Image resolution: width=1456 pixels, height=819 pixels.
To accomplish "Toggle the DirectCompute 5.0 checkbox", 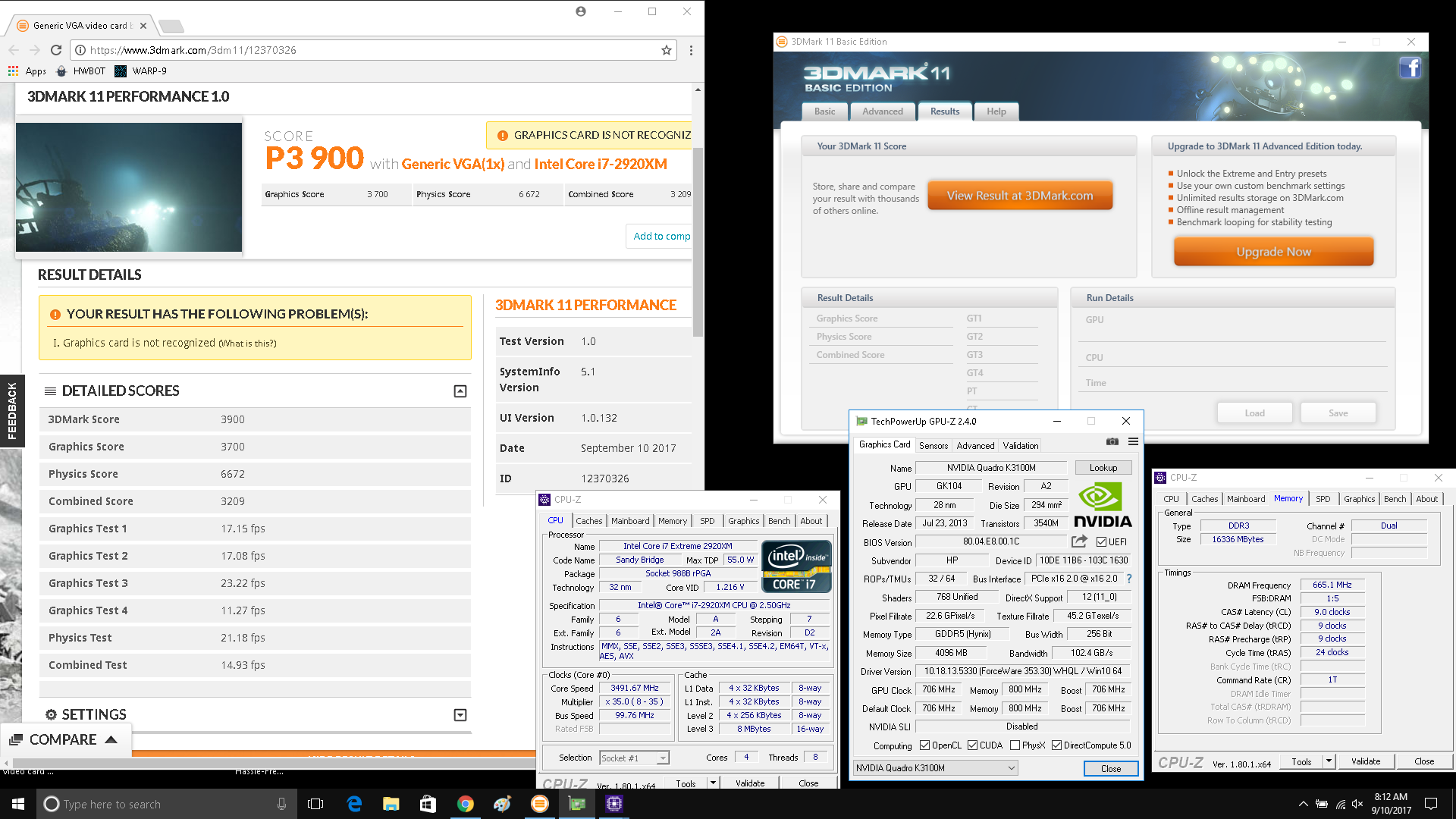I will coord(1056,745).
